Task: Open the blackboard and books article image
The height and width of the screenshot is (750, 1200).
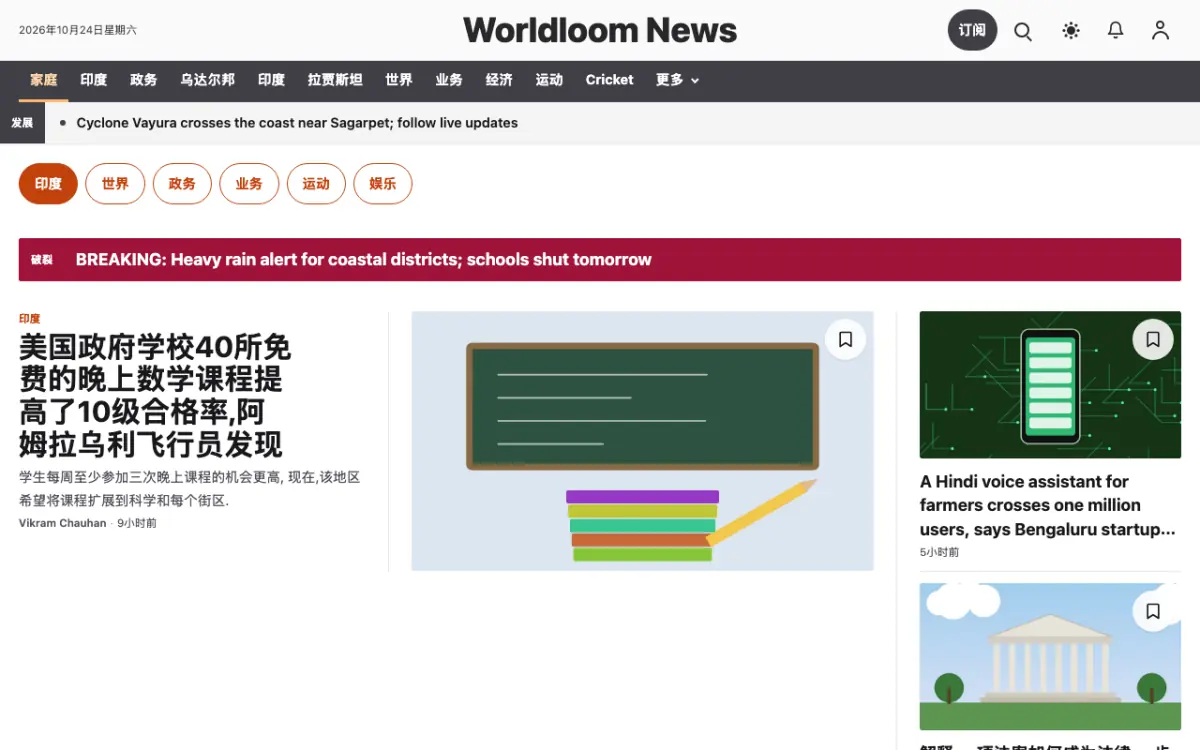Action: 642,441
